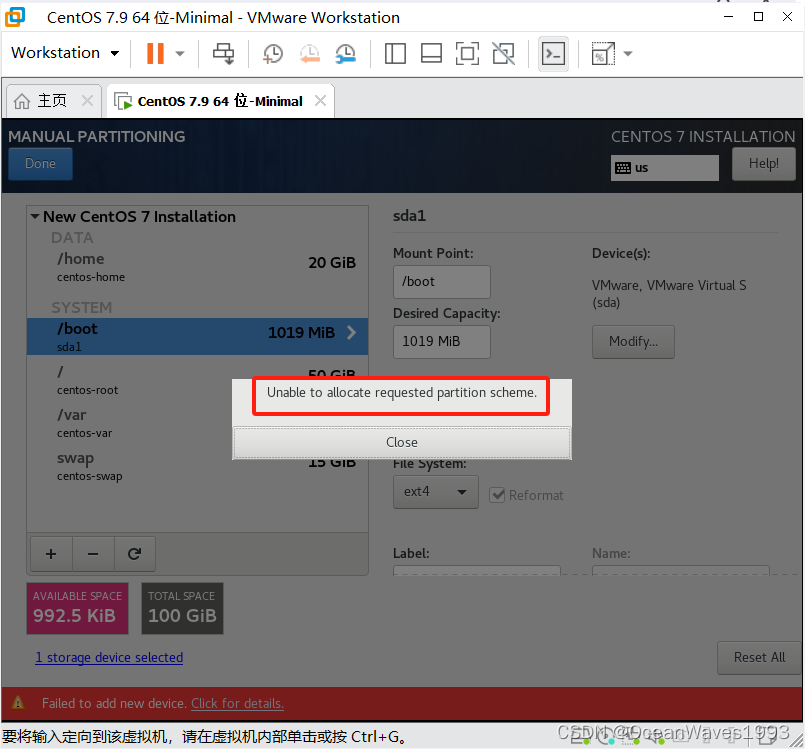Viewport: 805px width, 749px height.
Task: Revert to the previous snapshot
Action: click(310, 53)
